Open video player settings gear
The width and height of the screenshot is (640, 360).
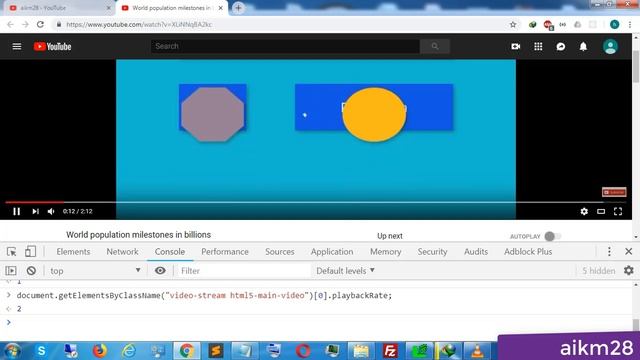coord(584,211)
